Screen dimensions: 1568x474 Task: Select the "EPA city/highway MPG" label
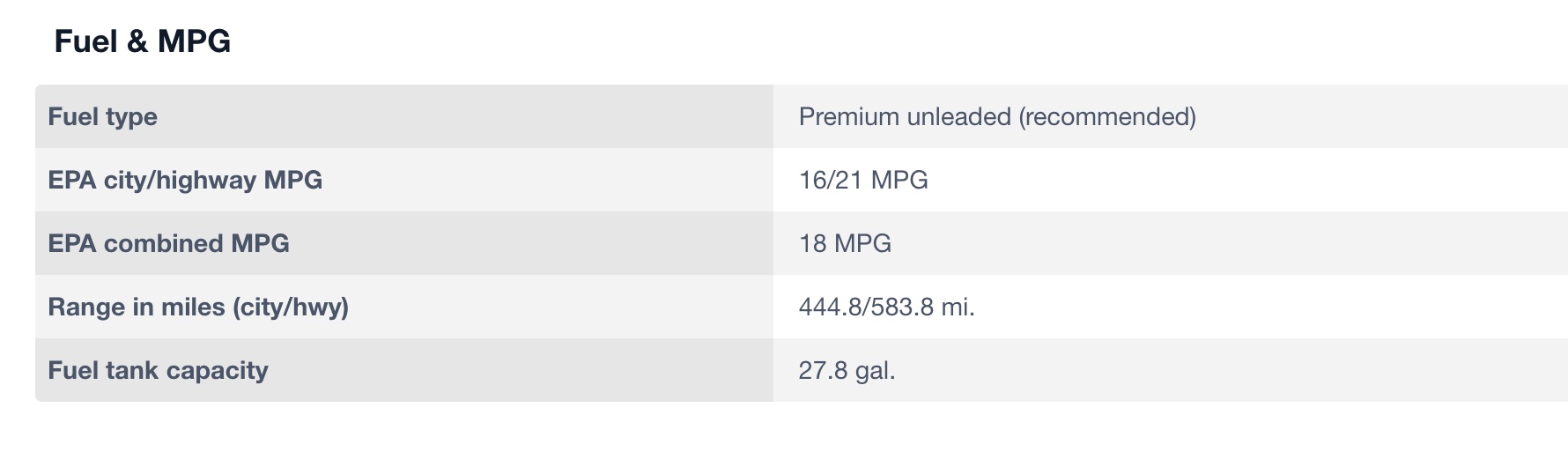(x=185, y=180)
